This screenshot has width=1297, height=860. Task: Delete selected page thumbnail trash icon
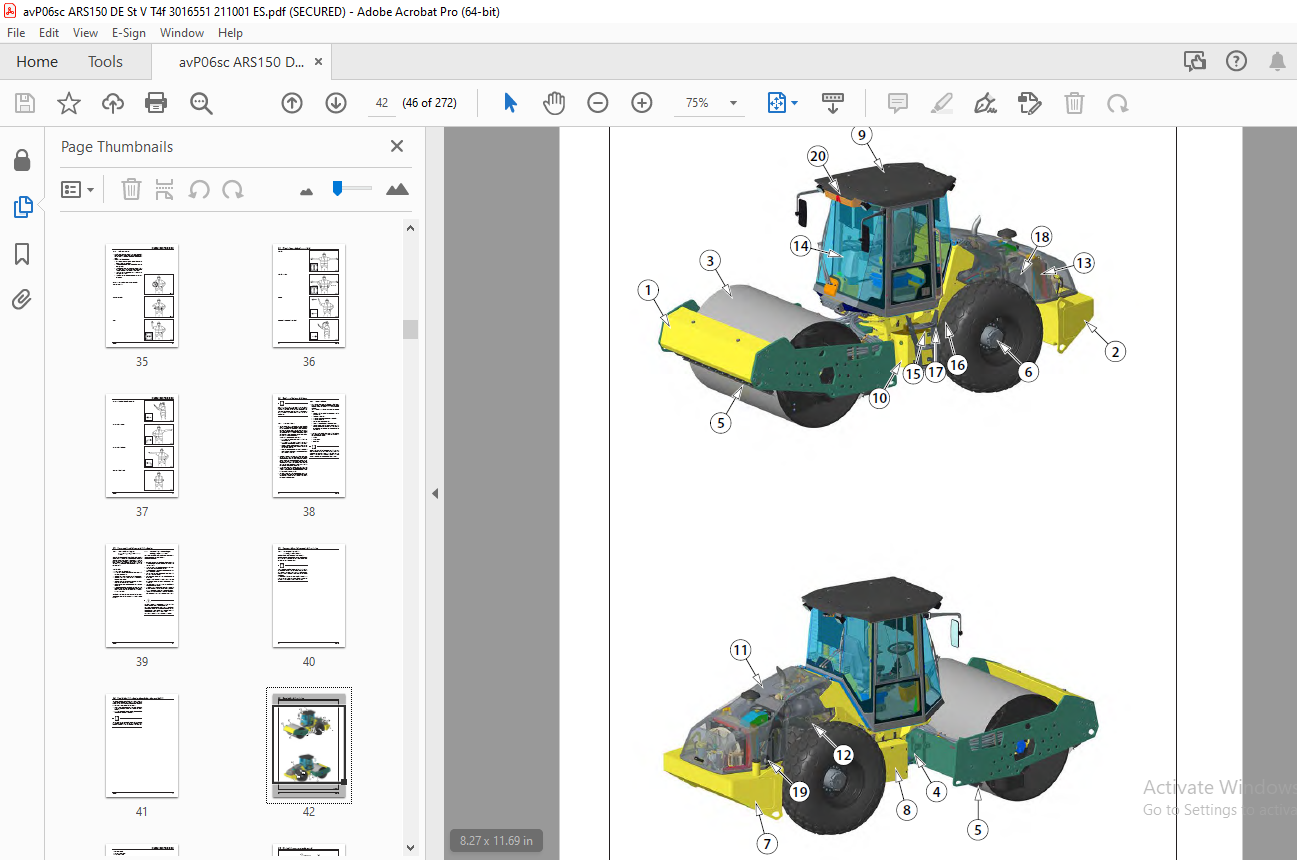(x=131, y=189)
